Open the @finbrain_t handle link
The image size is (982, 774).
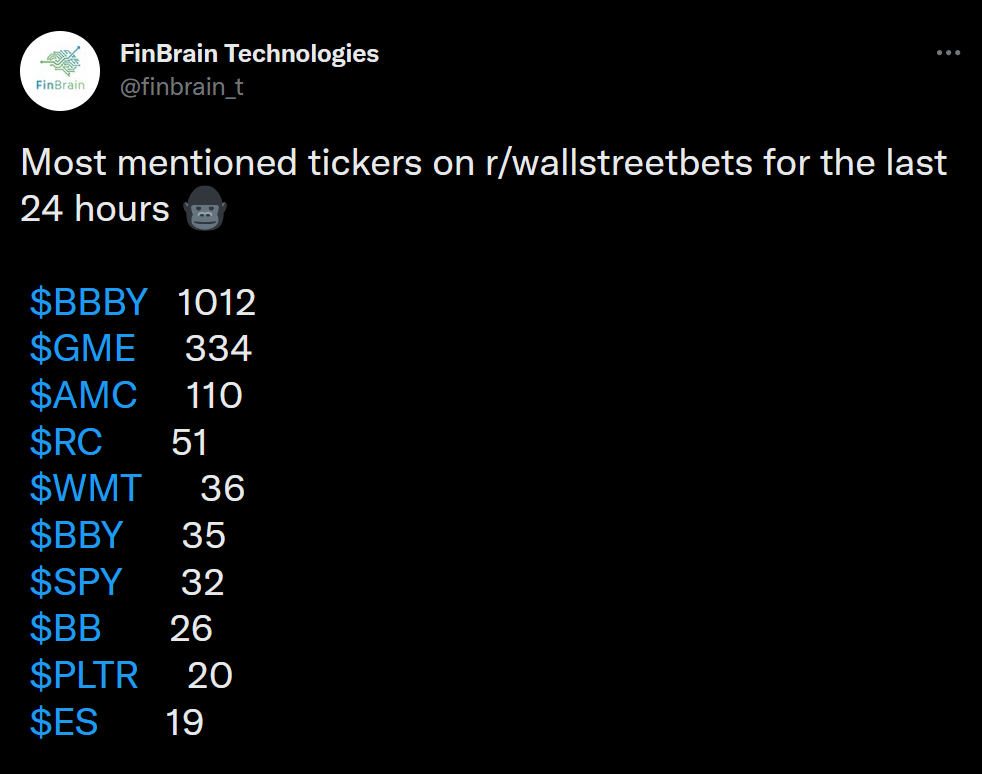tap(182, 86)
